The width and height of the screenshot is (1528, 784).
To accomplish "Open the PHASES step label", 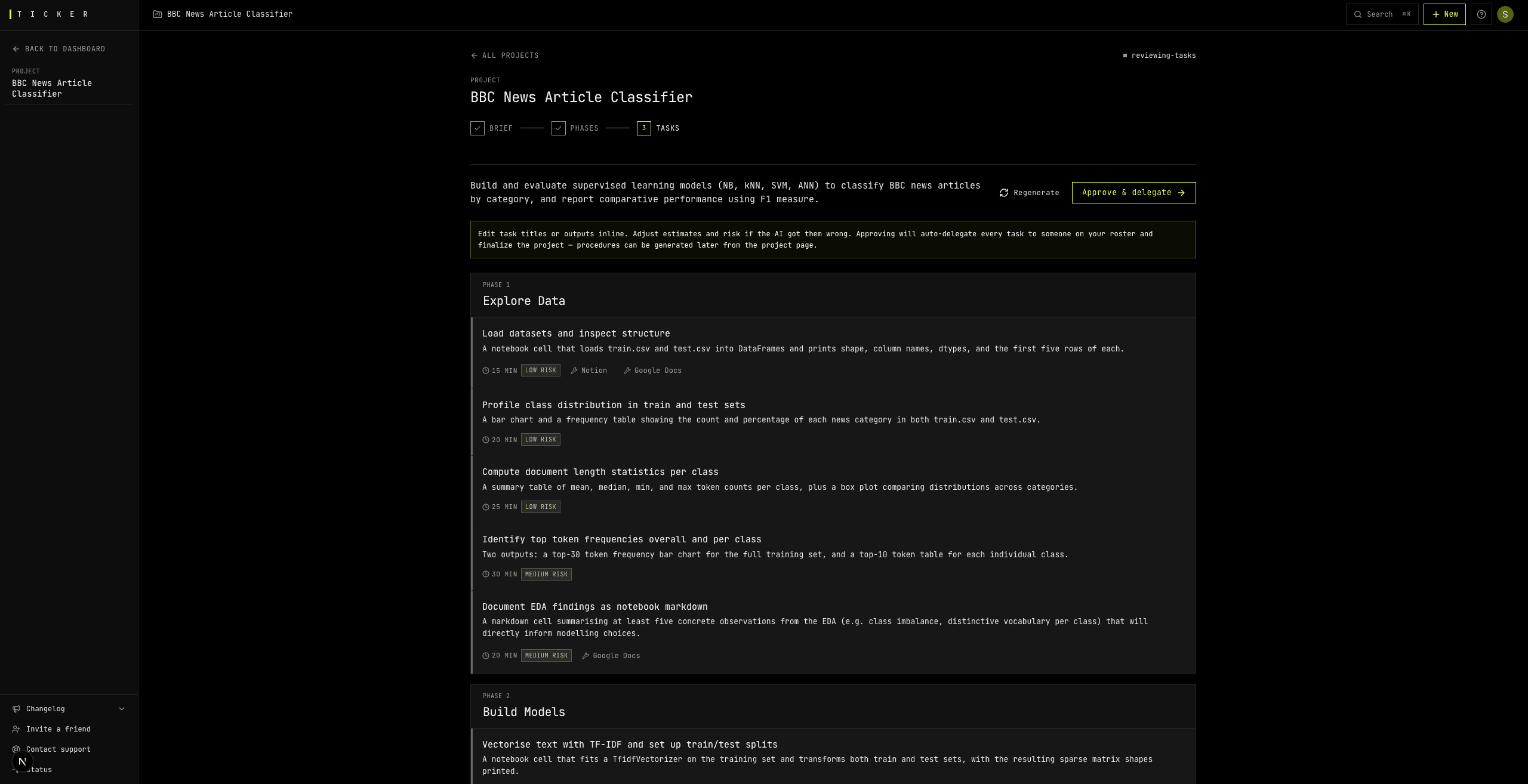I will [584, 128].
